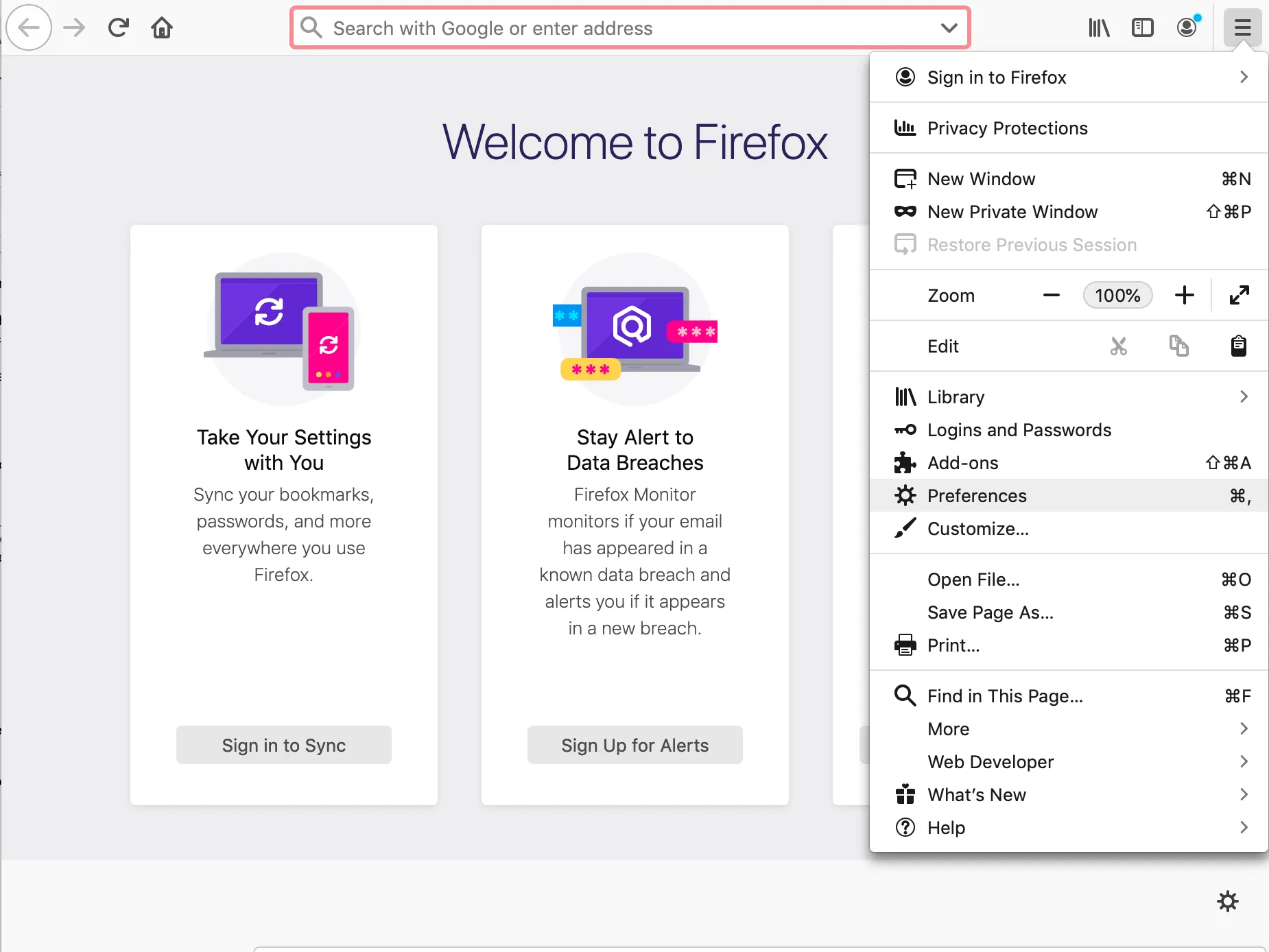Image resolution: width=1269 pixels, height=952 pixels.
Task: Click the Cut scissors icon
Action: tap(1119, 346)
